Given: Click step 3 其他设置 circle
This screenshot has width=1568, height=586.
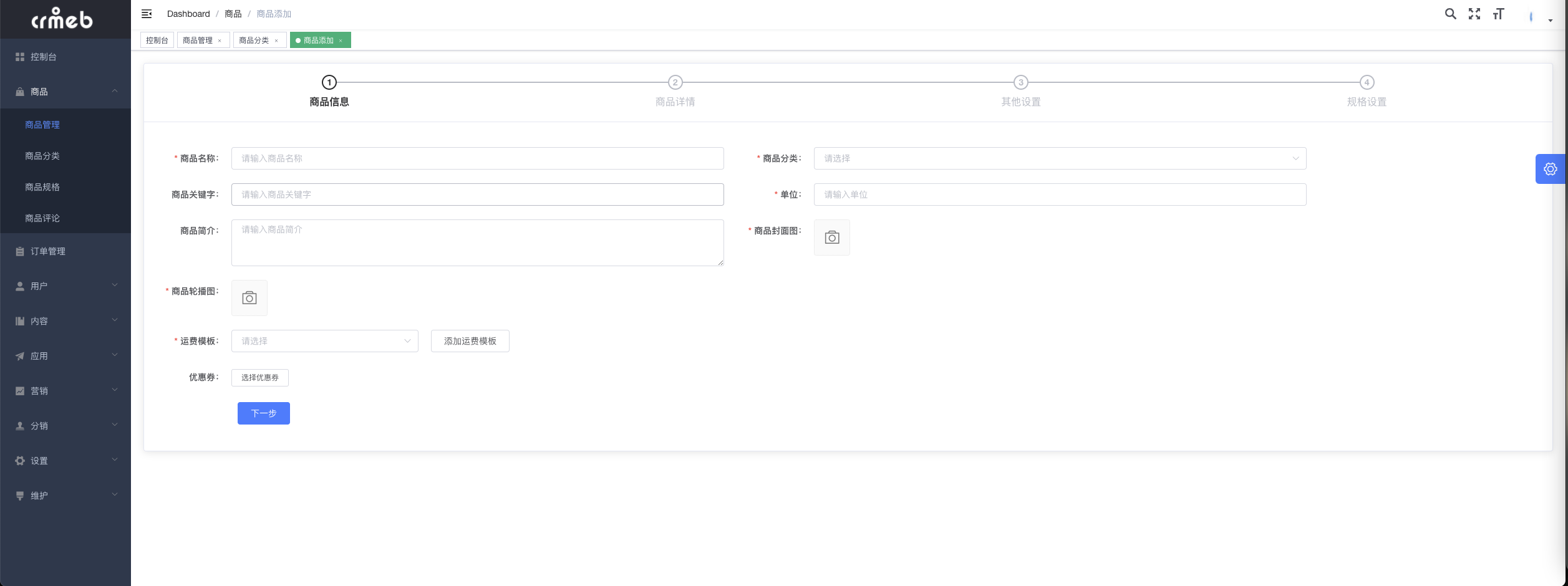Looking at the screenshot, I should click(x=1021, y=82).
